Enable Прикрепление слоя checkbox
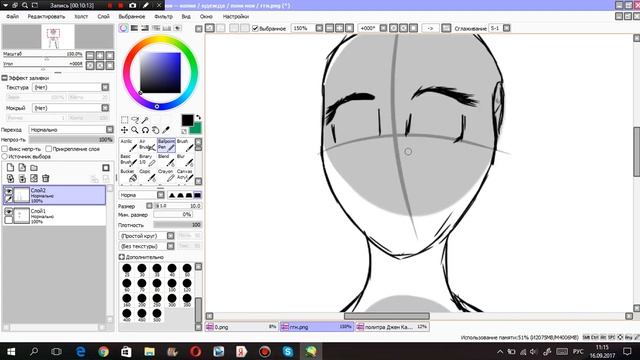The width and height of the screenshot is (640, 360). (49, 149)
